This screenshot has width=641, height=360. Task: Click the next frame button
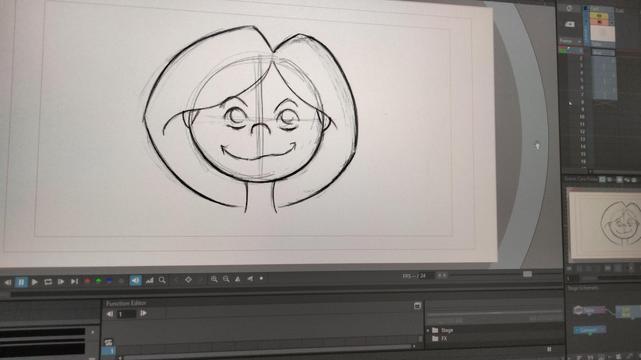click(61, 282)
